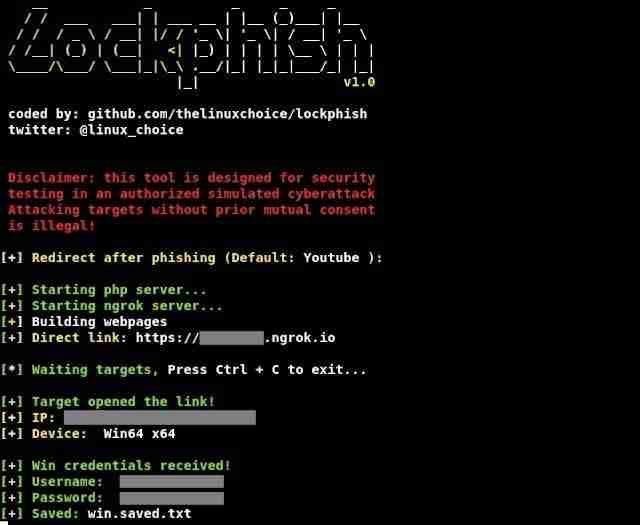The image size is (640, 525).
Task: Click the win.saved.txt filename
Action: click(x=139, y=514)
